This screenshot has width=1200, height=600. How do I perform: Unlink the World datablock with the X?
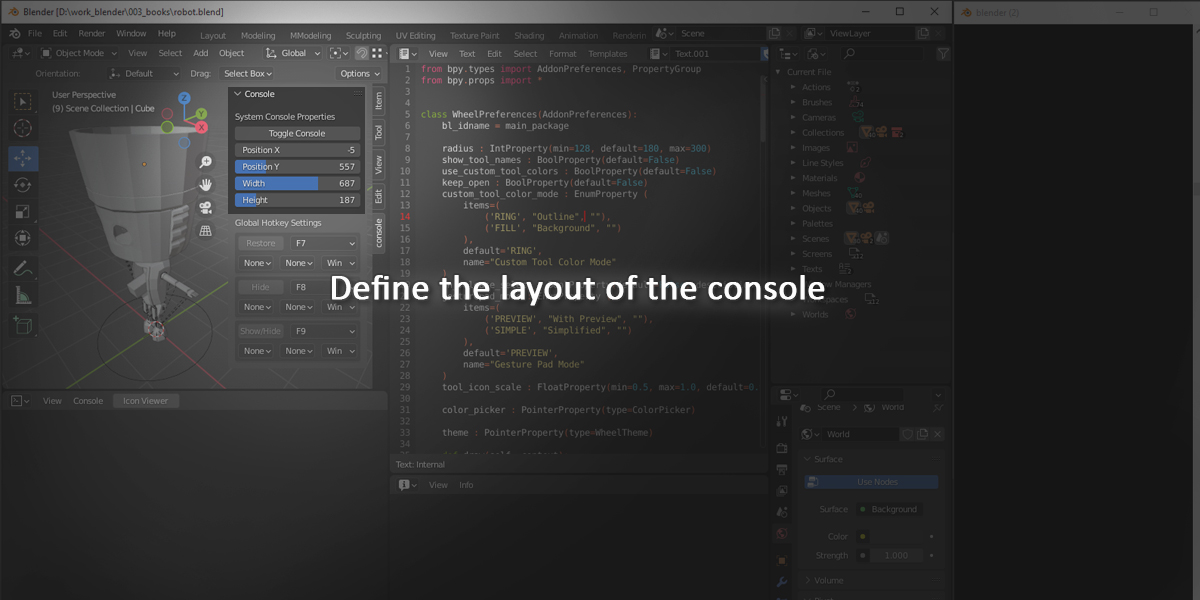[x=937, y=434]
